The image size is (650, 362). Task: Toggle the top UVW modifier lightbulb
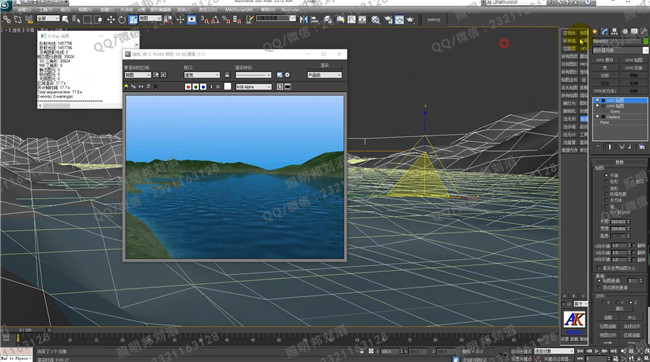click(597, 100)
